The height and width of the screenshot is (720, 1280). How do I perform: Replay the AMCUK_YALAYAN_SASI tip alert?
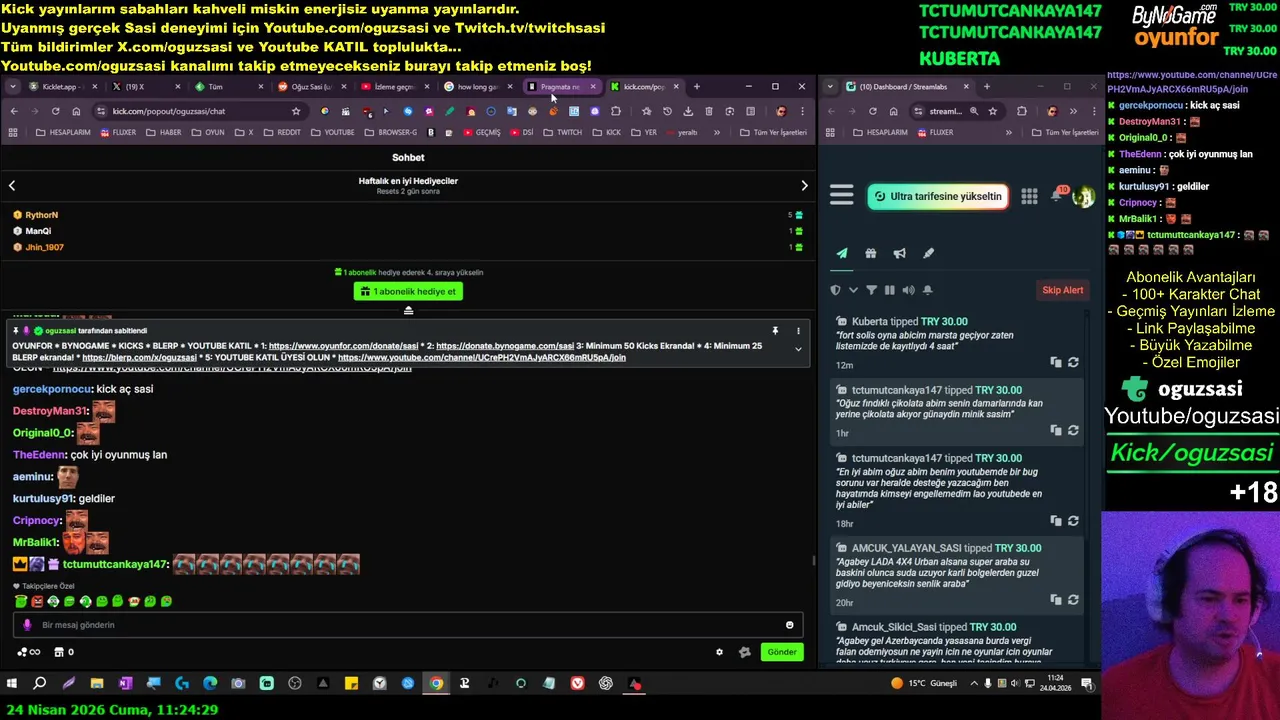click(x=1073, y=600)
